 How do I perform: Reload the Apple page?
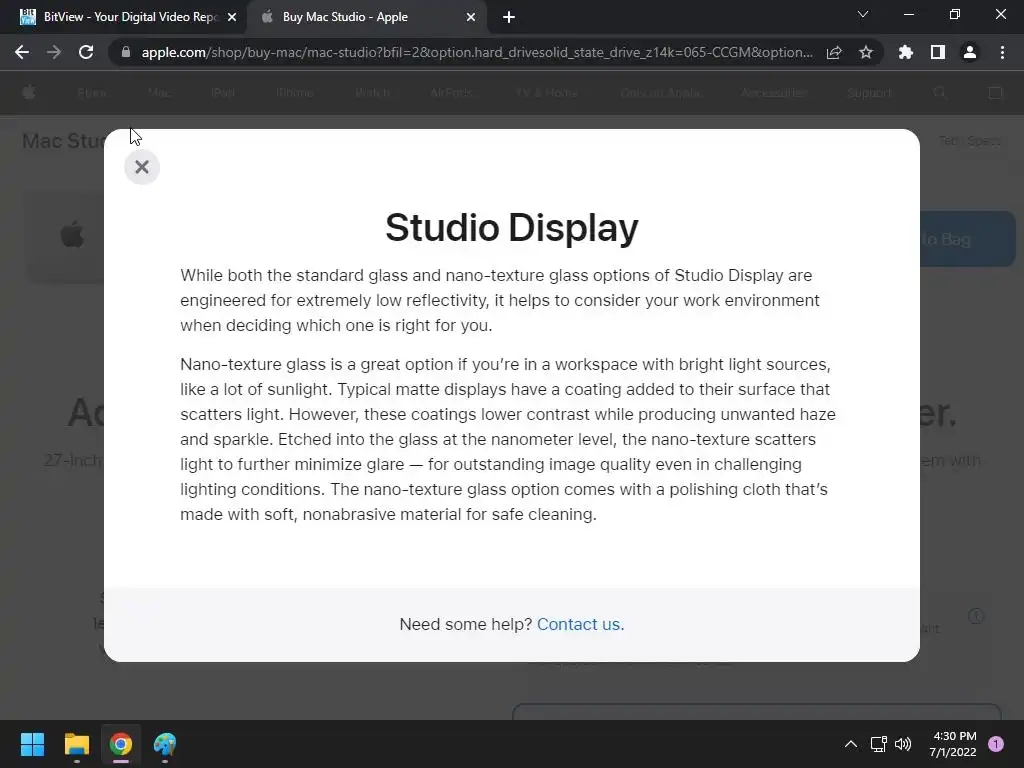[x=86, y=52]
